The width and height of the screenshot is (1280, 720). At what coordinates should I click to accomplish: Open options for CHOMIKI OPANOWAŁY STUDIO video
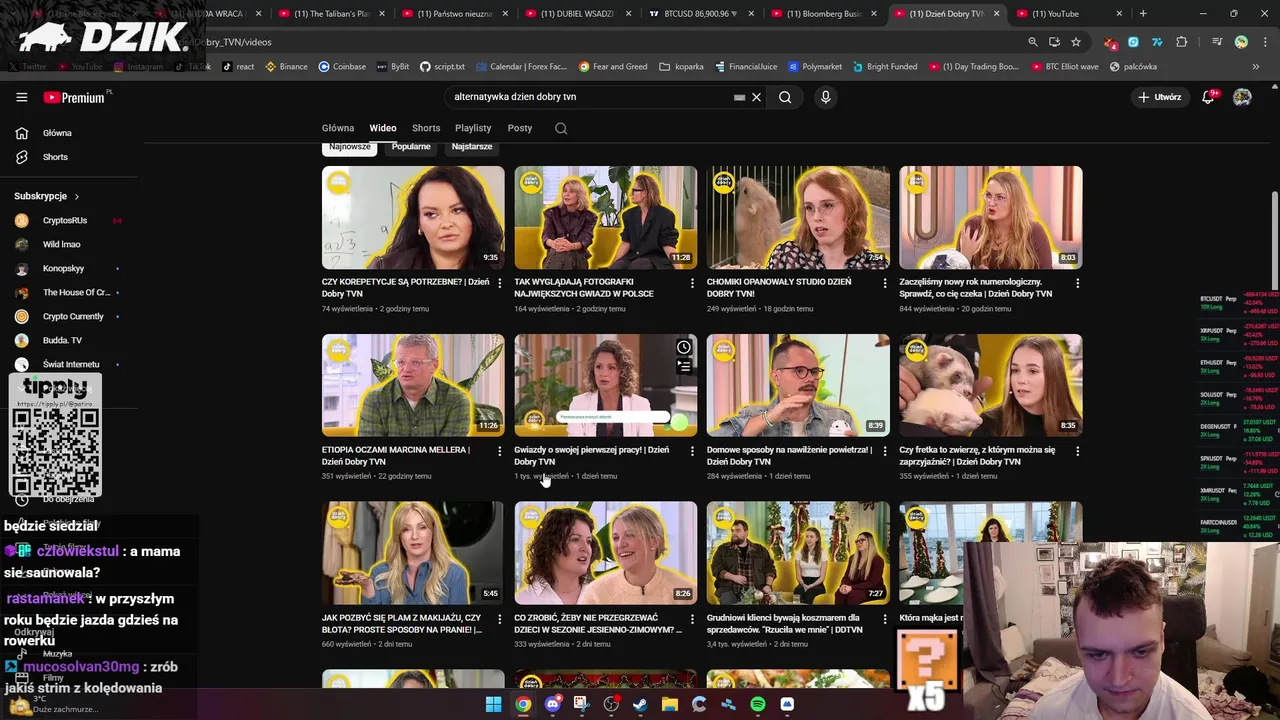coord(884,283)
